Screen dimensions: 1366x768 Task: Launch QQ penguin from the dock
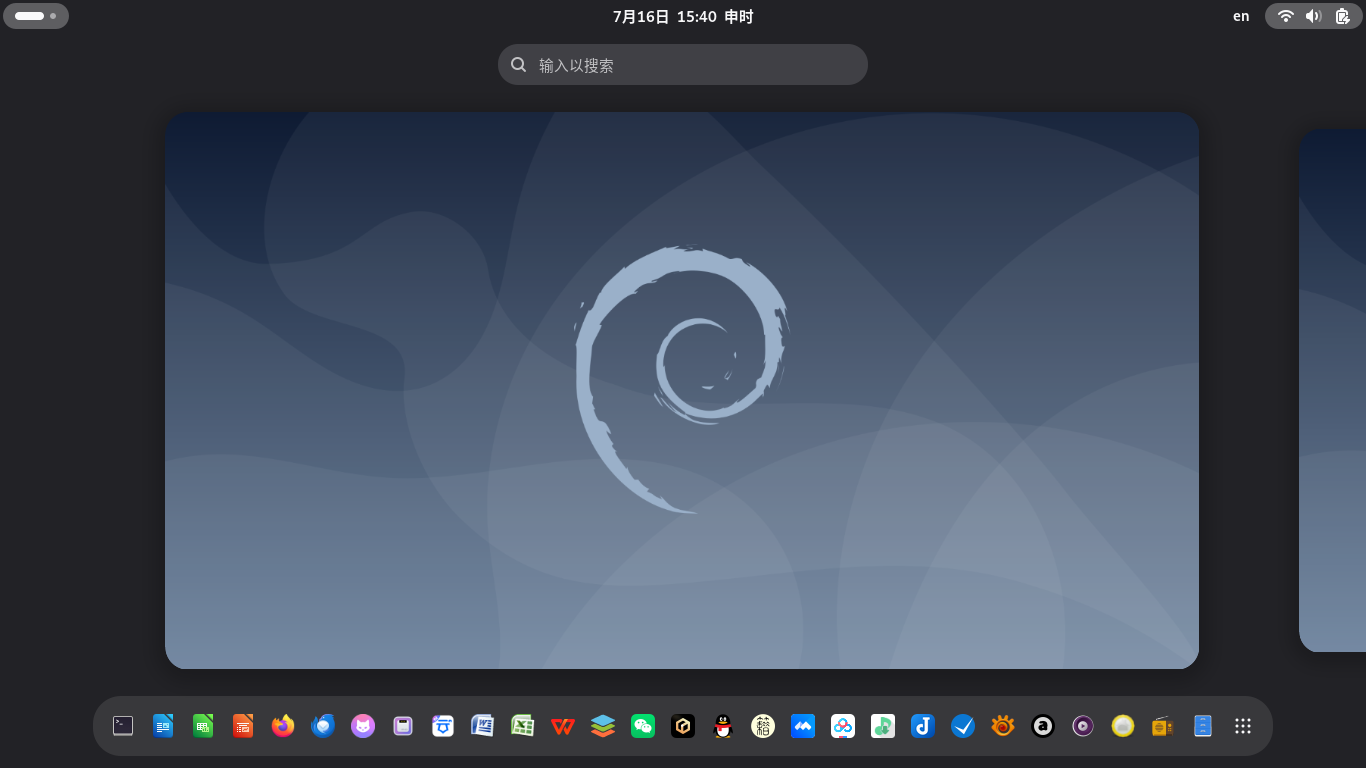click(723, 726)
